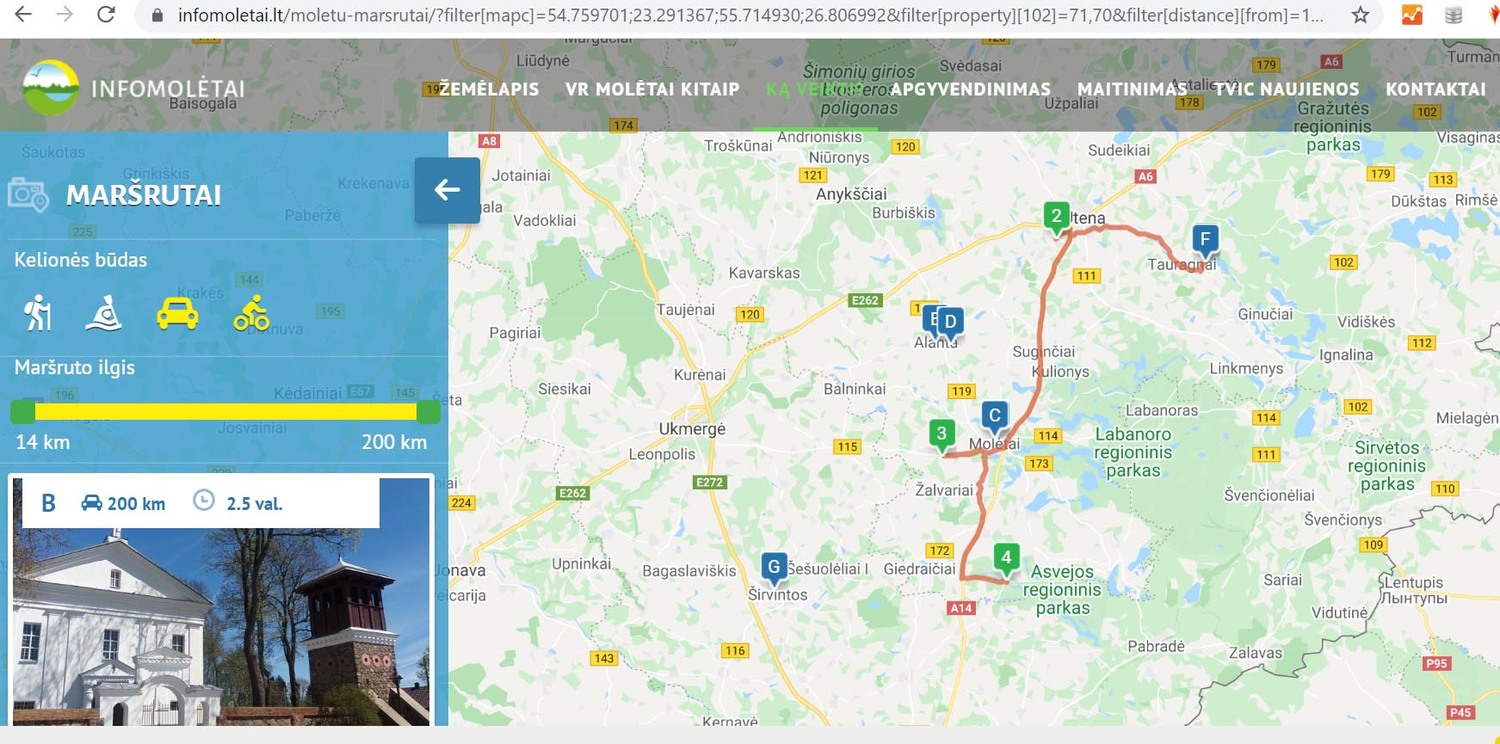Screen dimensions: 1500x744
Task: Click the clock icon on route B card
Action: tap(204, 499)
